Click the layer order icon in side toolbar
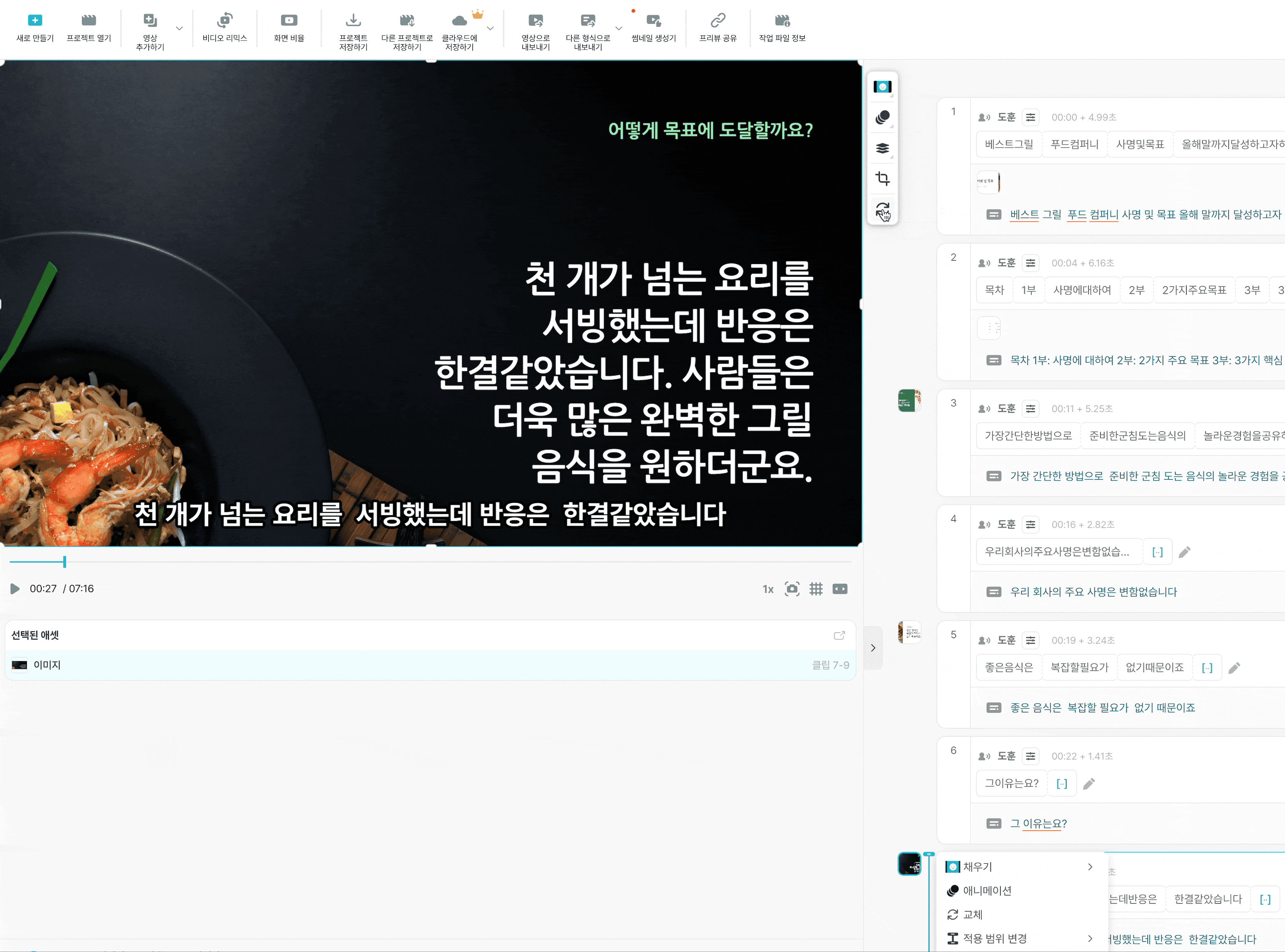The width and height of the screenshot is (1285, 952). [882, 148]
